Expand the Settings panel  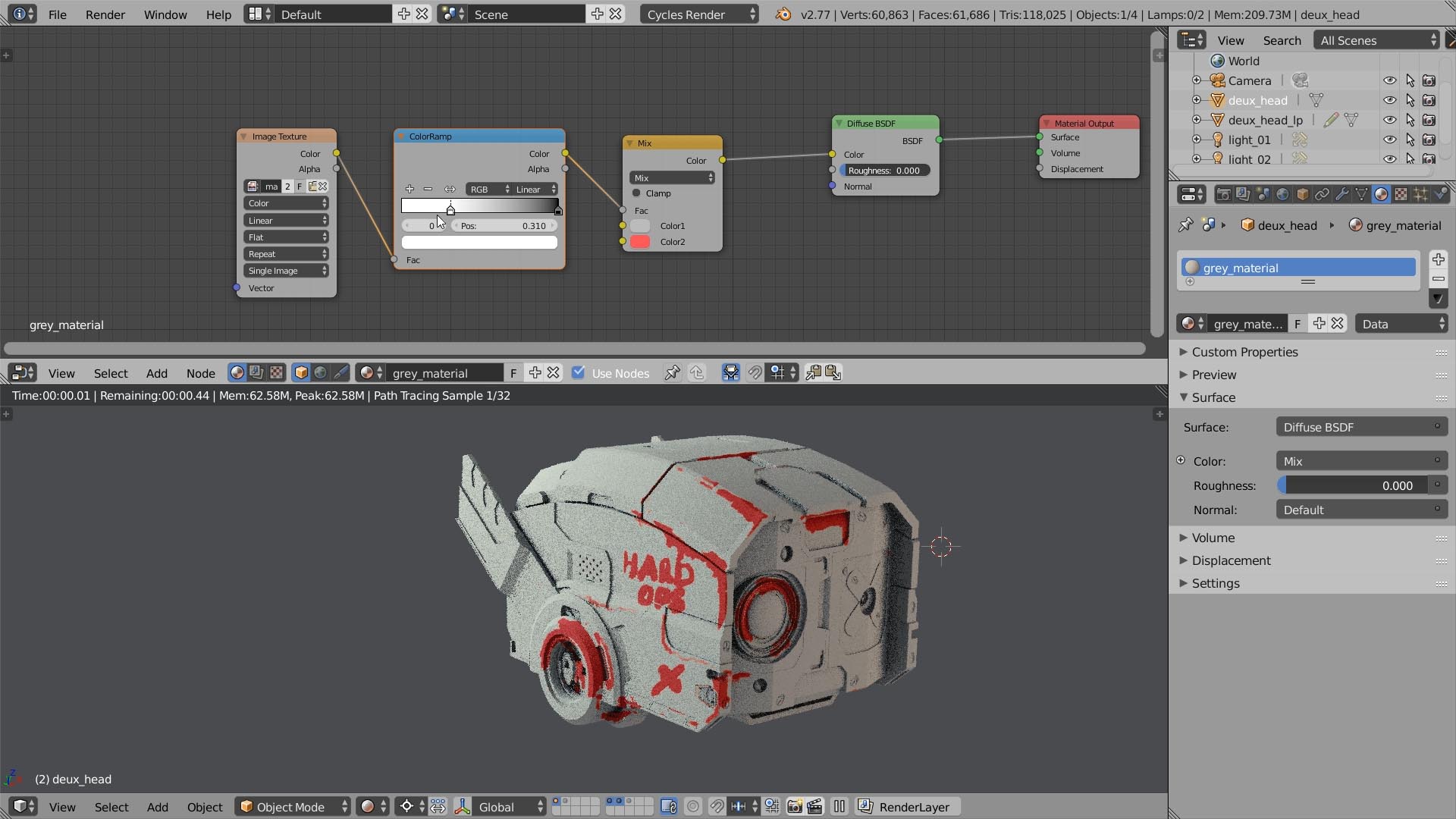tap(1215, 583)
